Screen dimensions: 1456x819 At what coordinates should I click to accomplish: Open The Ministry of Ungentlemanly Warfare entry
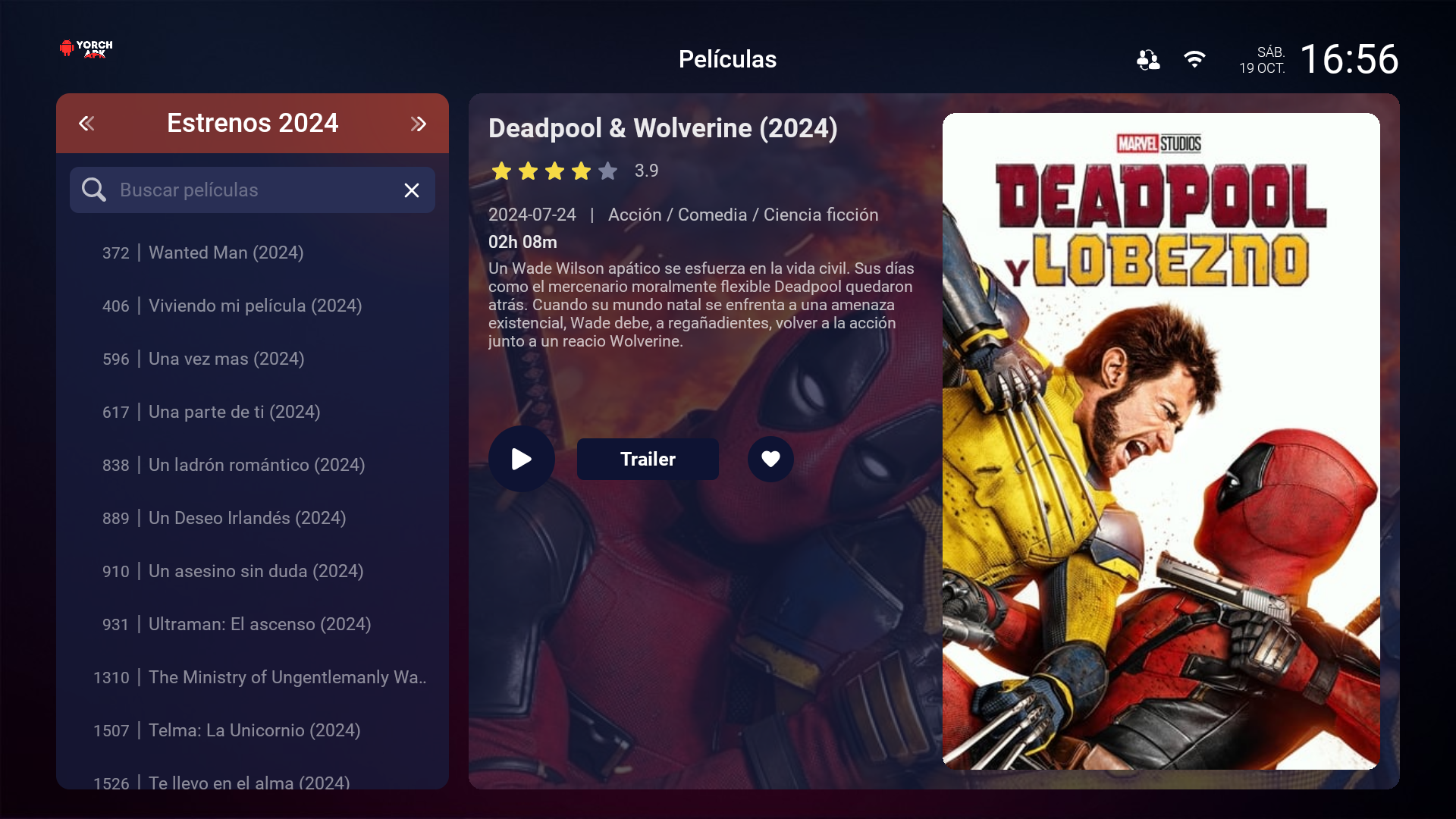pos(287,677)
